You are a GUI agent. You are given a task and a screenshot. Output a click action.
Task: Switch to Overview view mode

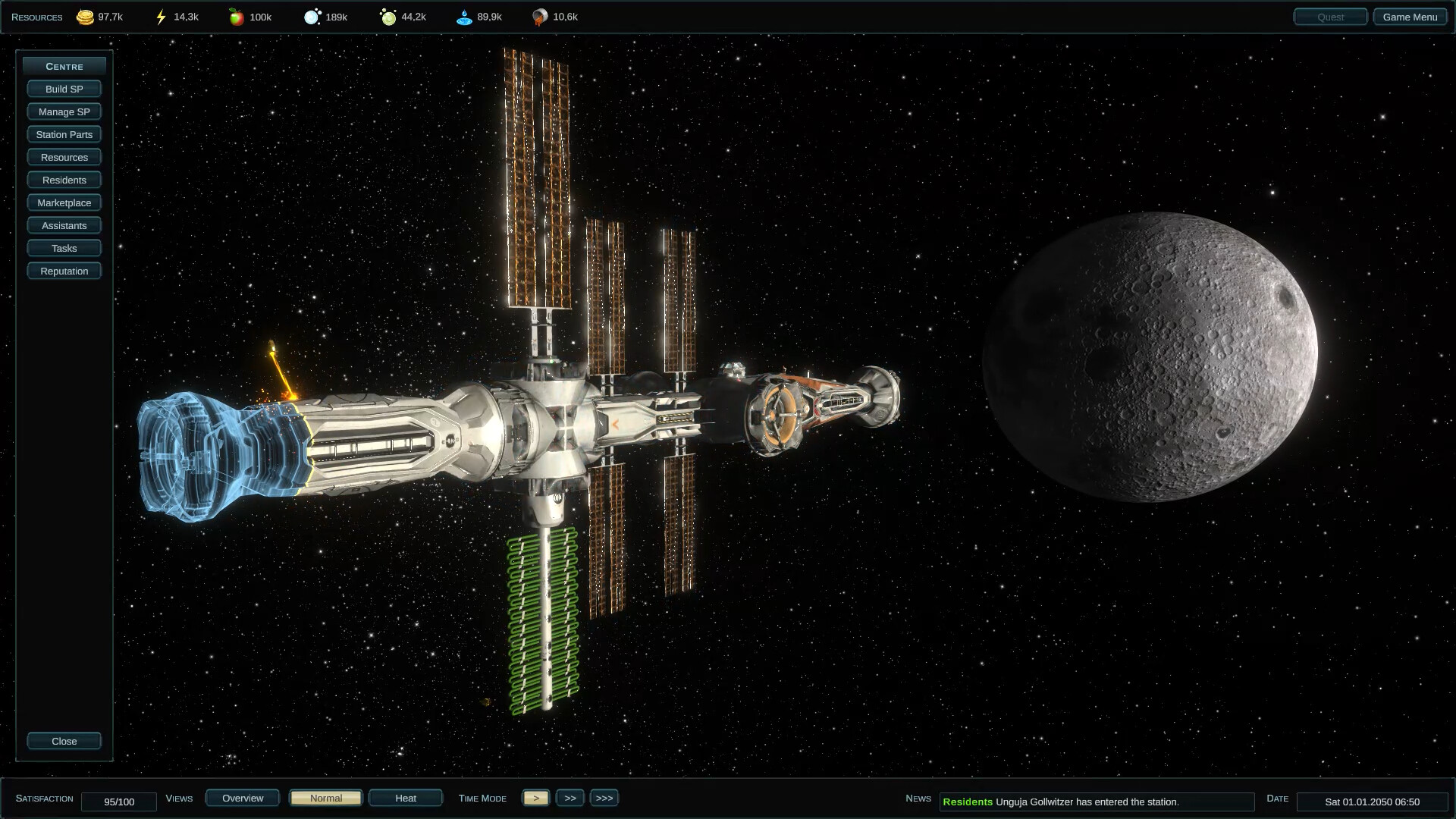coord(242,798)
